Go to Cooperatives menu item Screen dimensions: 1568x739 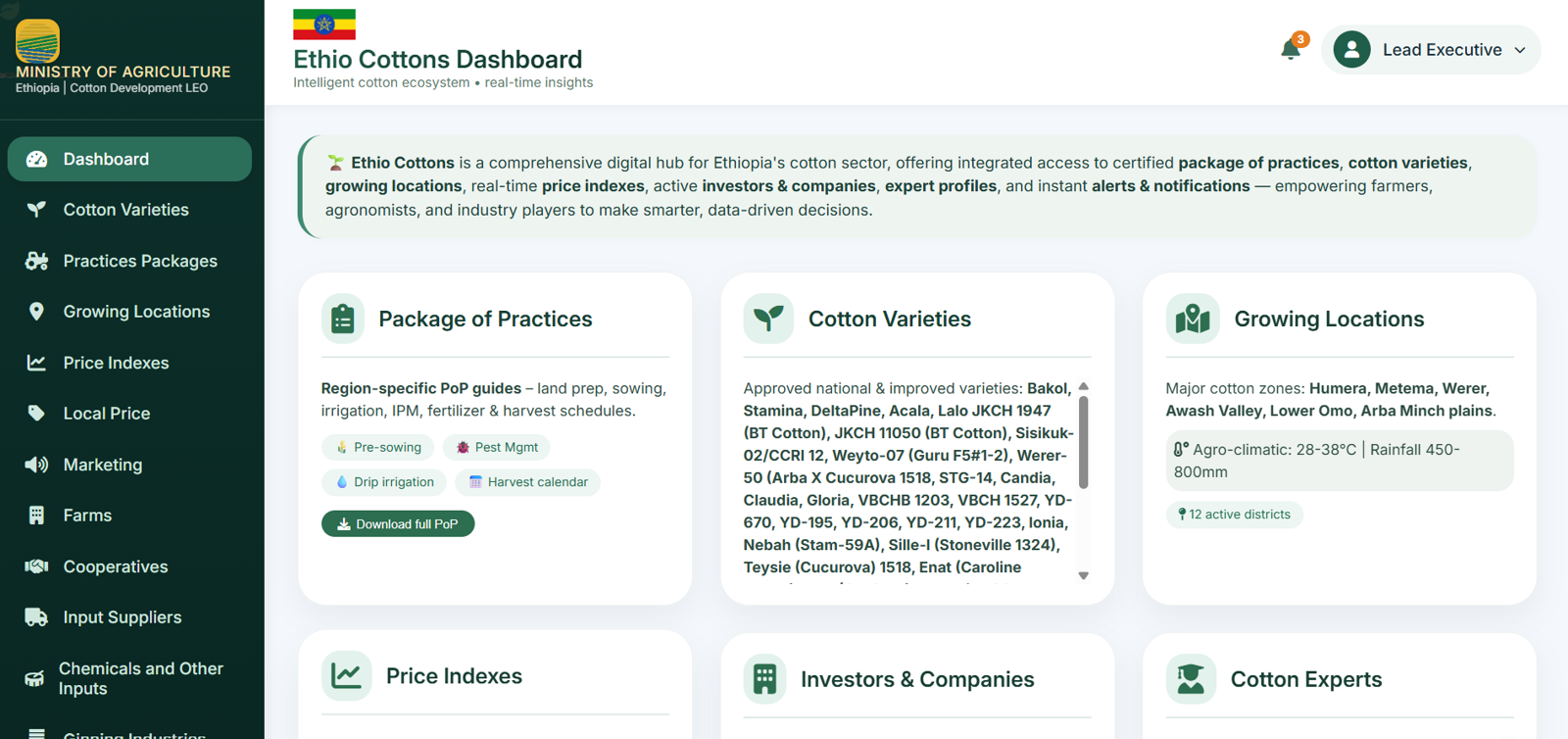point(129,567)
